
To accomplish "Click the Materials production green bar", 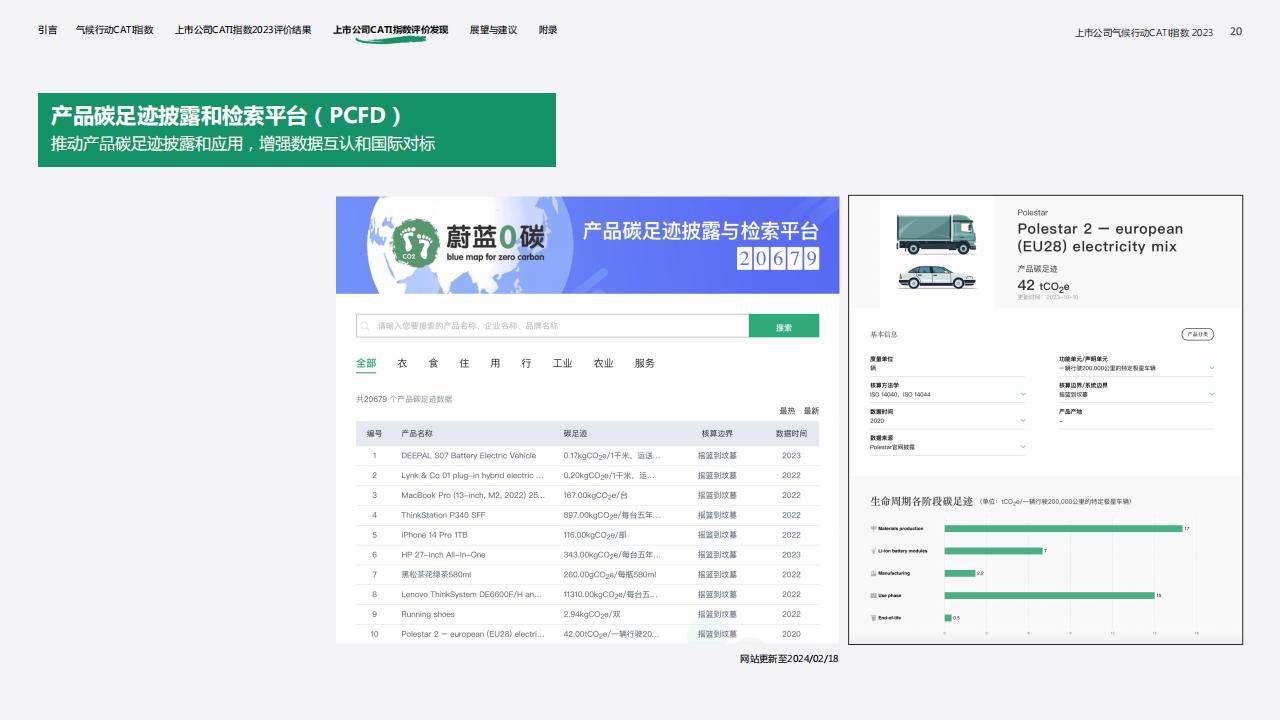I will [1063, 528].
